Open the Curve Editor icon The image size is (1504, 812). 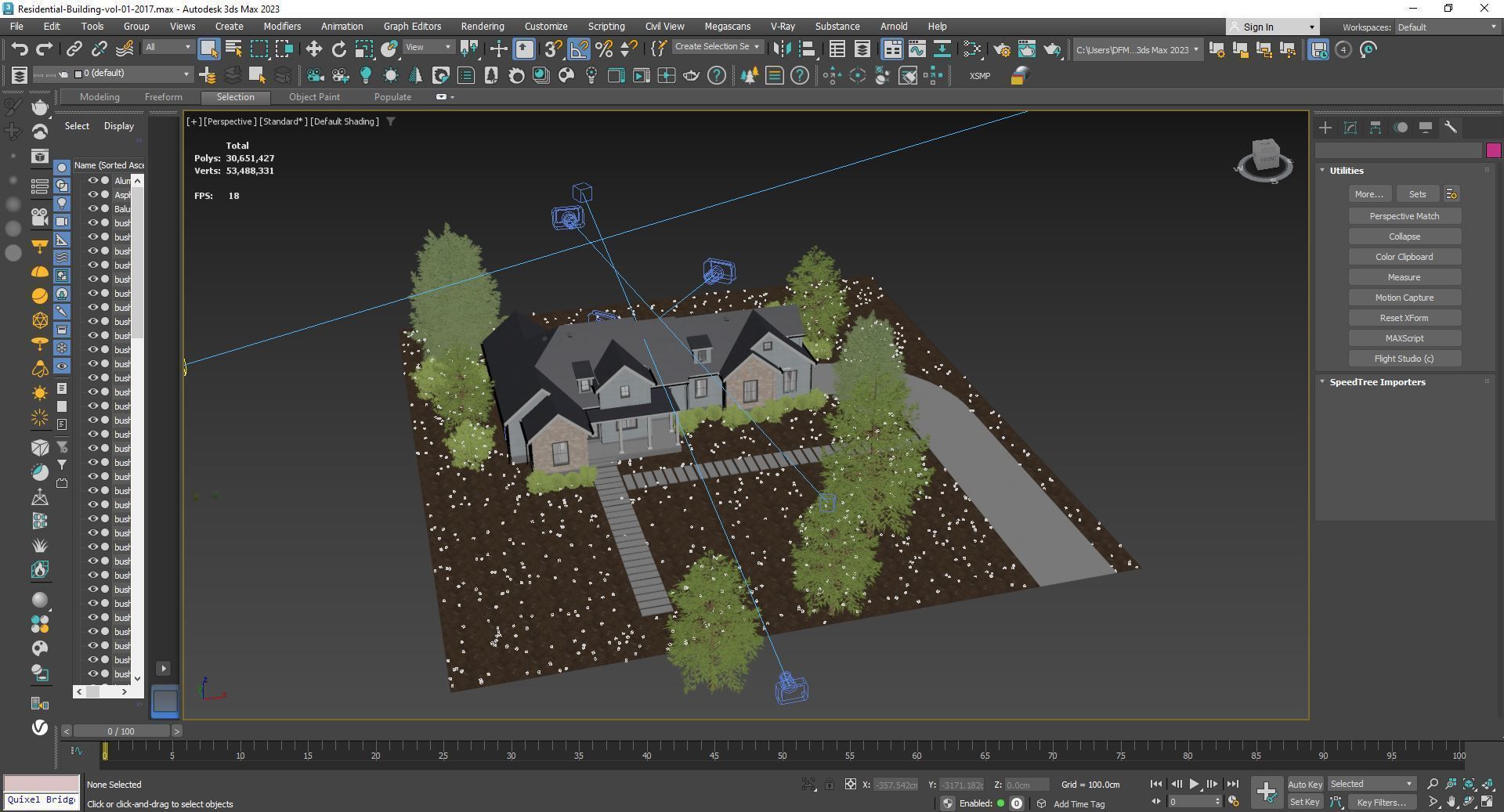[x=916, y=49]
